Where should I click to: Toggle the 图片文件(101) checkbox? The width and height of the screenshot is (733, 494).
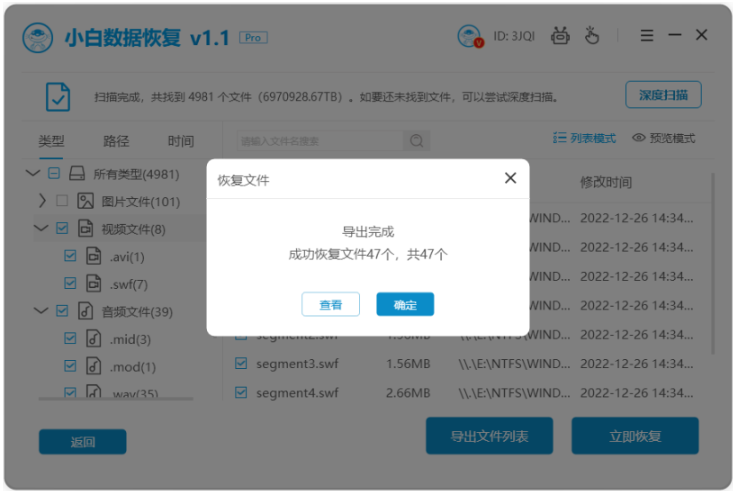(62, 201)
